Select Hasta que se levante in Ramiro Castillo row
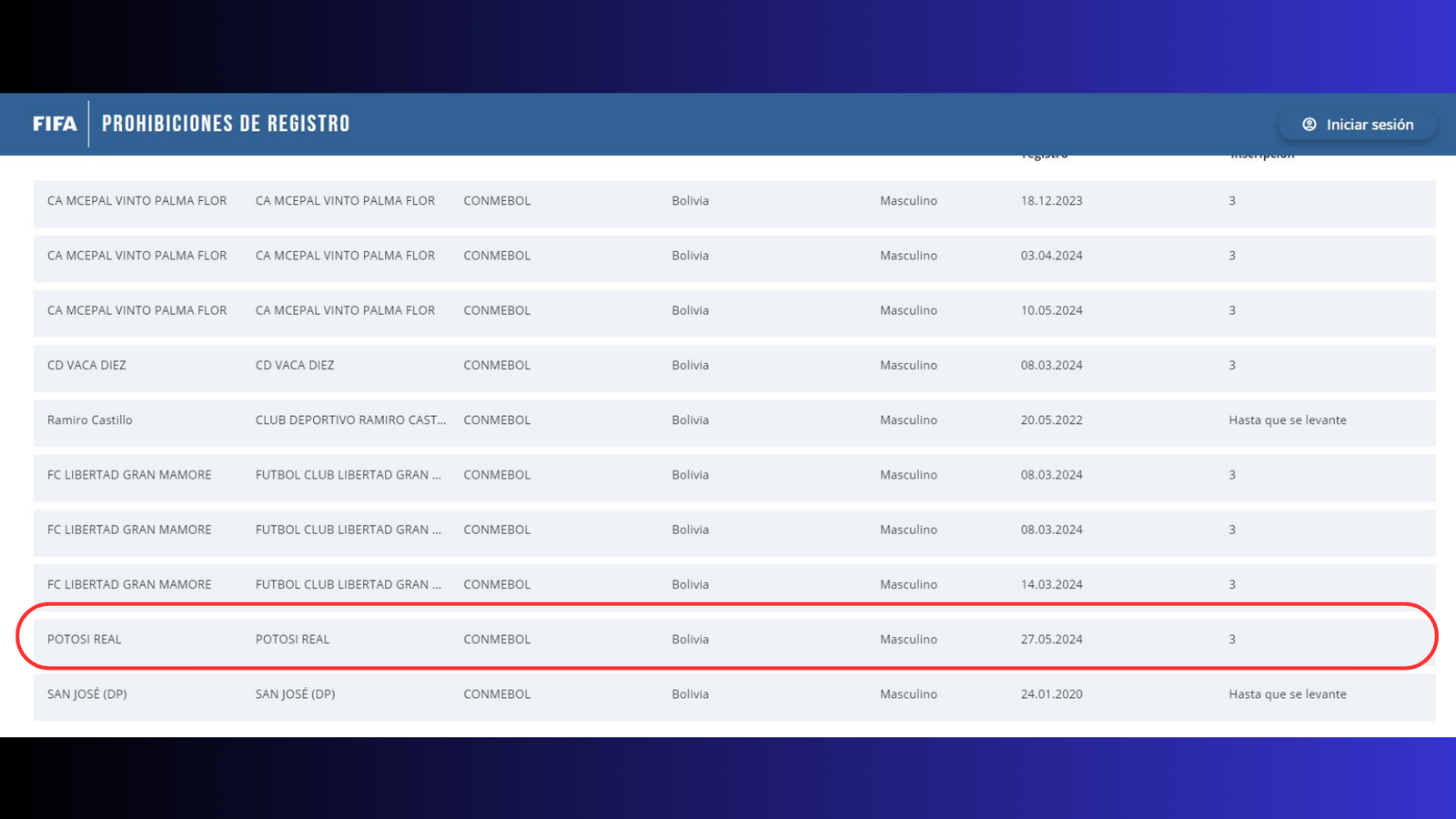 [1287, 420]
